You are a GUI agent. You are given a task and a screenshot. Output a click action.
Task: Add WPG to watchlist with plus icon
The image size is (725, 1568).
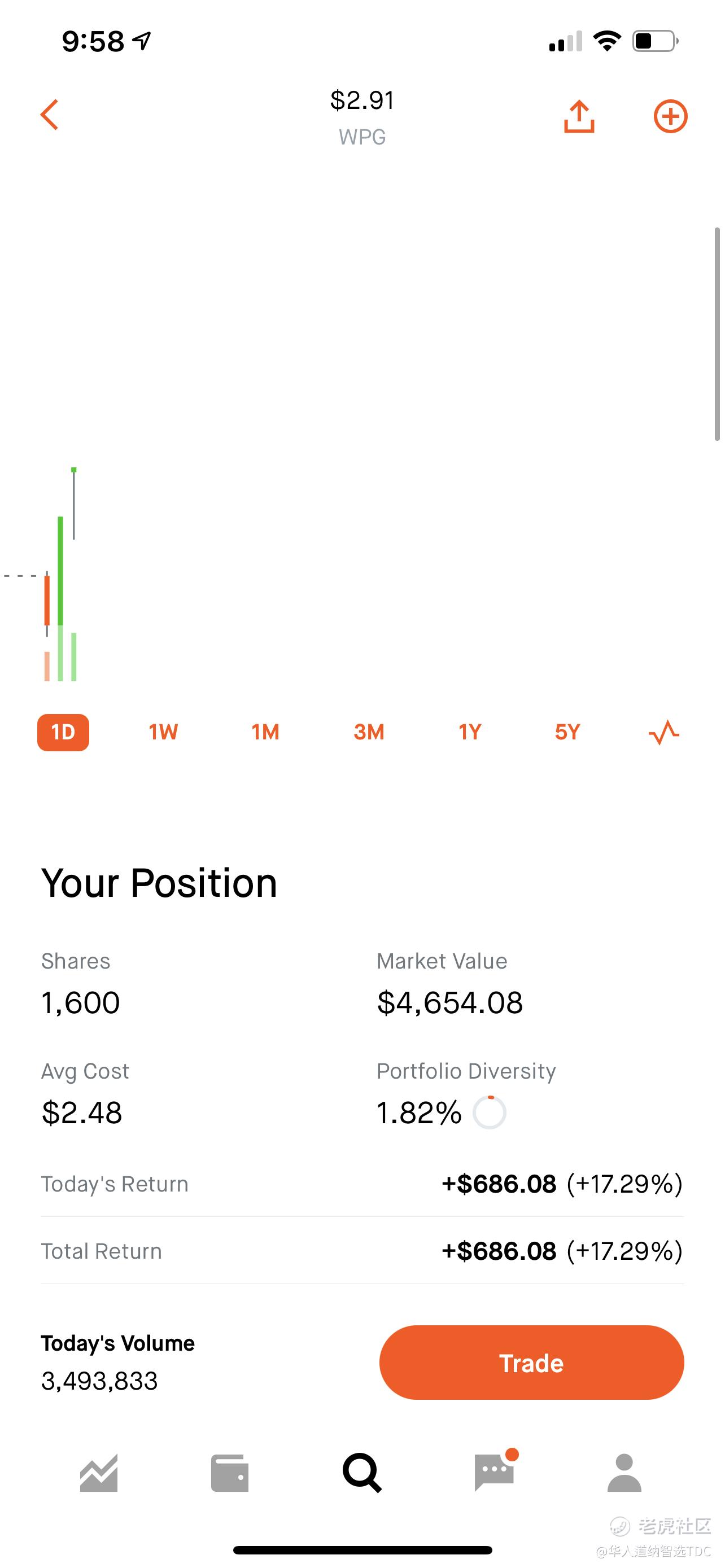pyautogui.click(x=670, y=116)
